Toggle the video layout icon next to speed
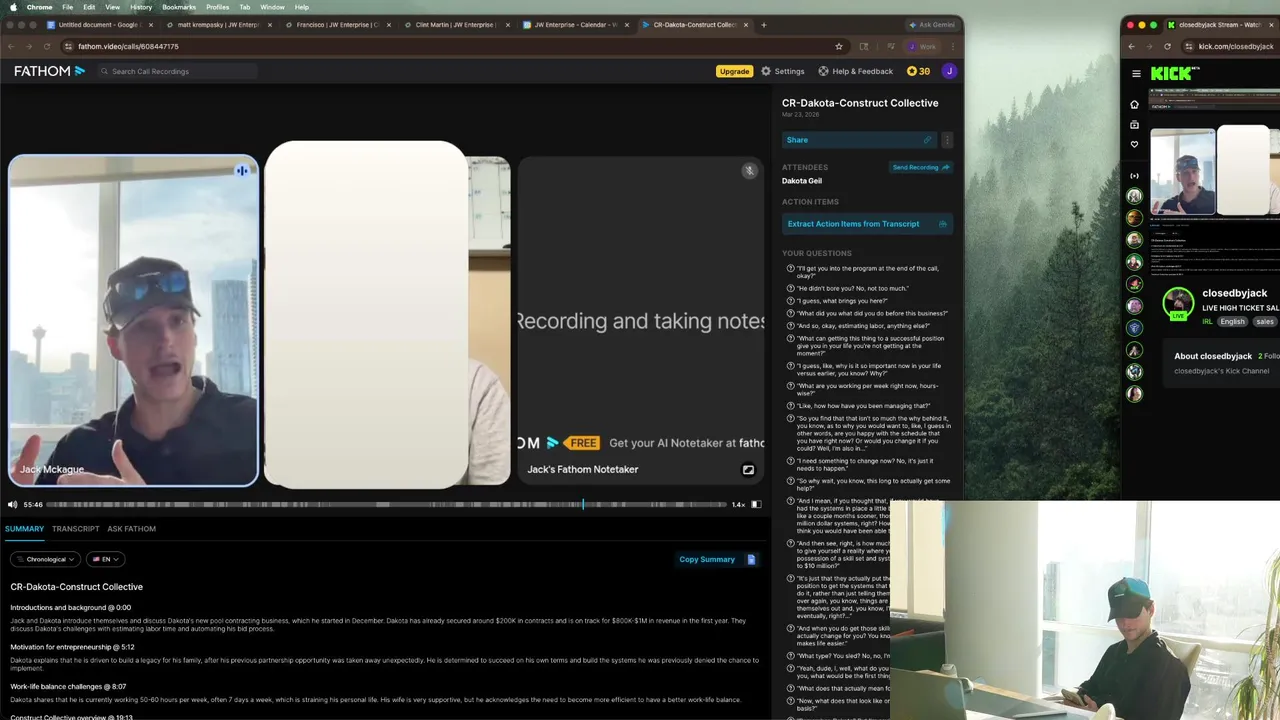1280x720 pixels. (756, 505)
